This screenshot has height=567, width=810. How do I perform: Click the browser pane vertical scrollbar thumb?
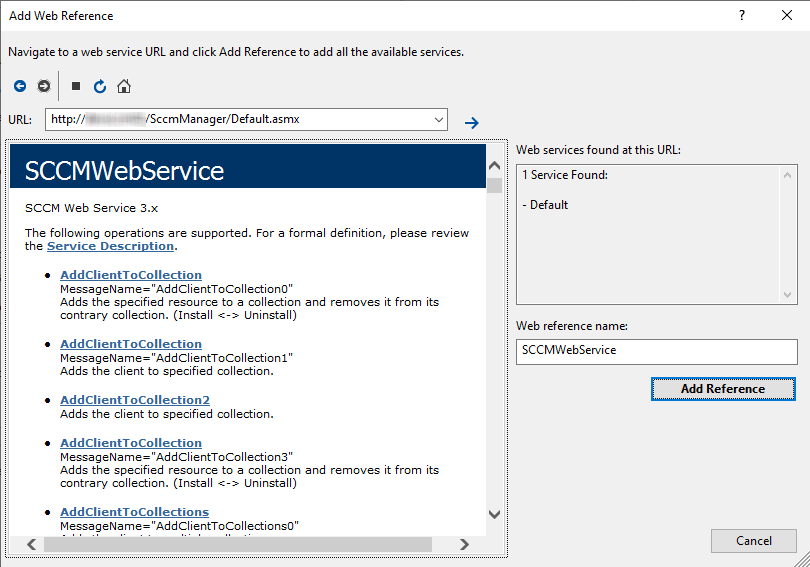click(x=494, y=185)
